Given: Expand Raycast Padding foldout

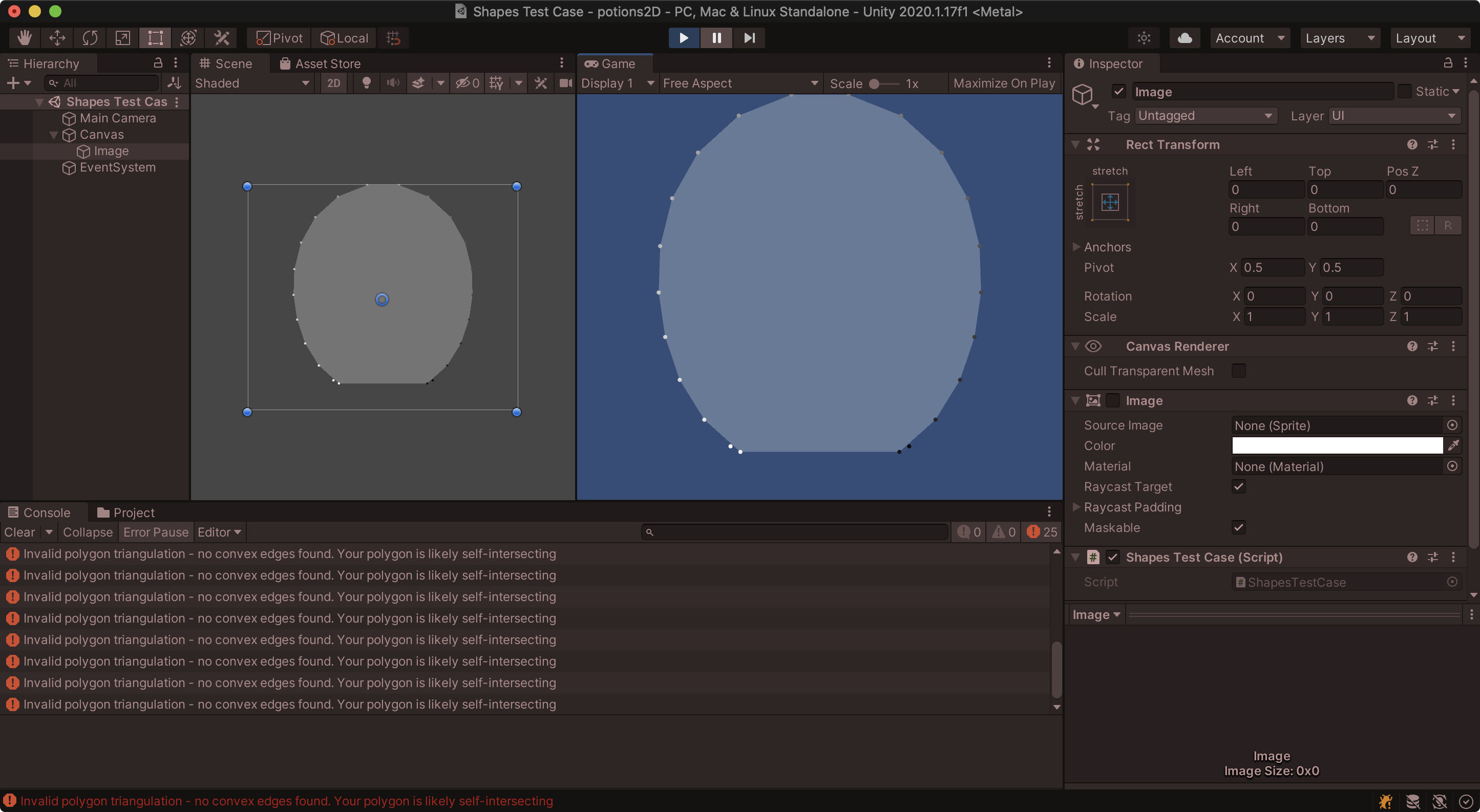Looking at the screenshot, I should click(x=1076, y=507).
